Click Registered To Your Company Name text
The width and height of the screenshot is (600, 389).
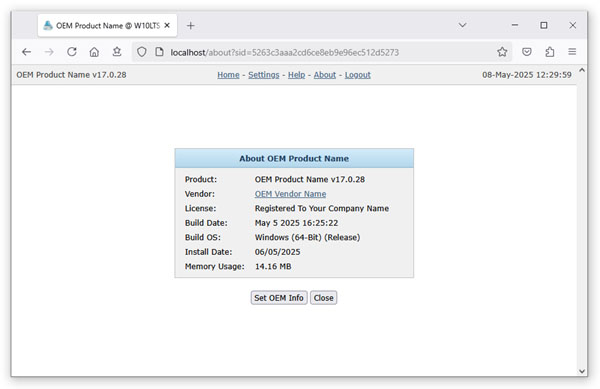(x=322, y=208)
